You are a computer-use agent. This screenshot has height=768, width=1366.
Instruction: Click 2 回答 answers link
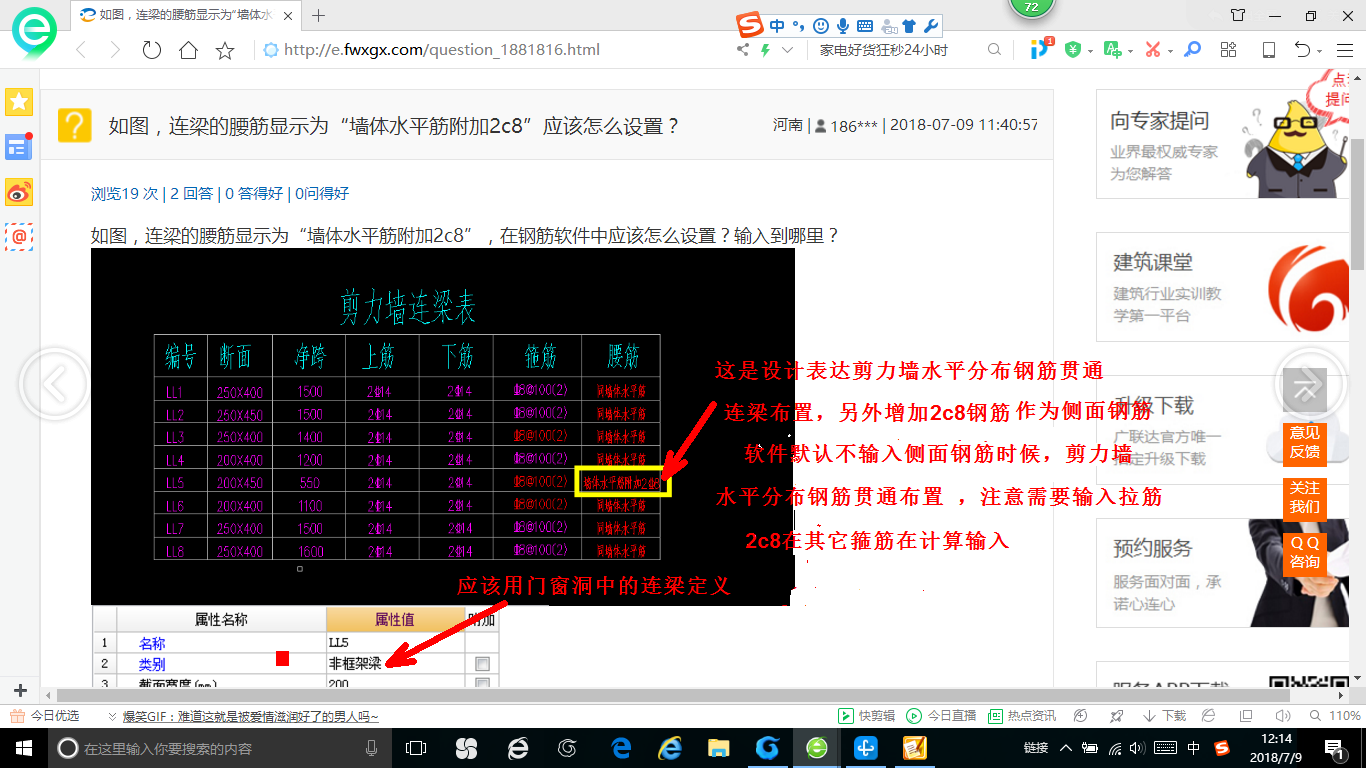point(191,194)
